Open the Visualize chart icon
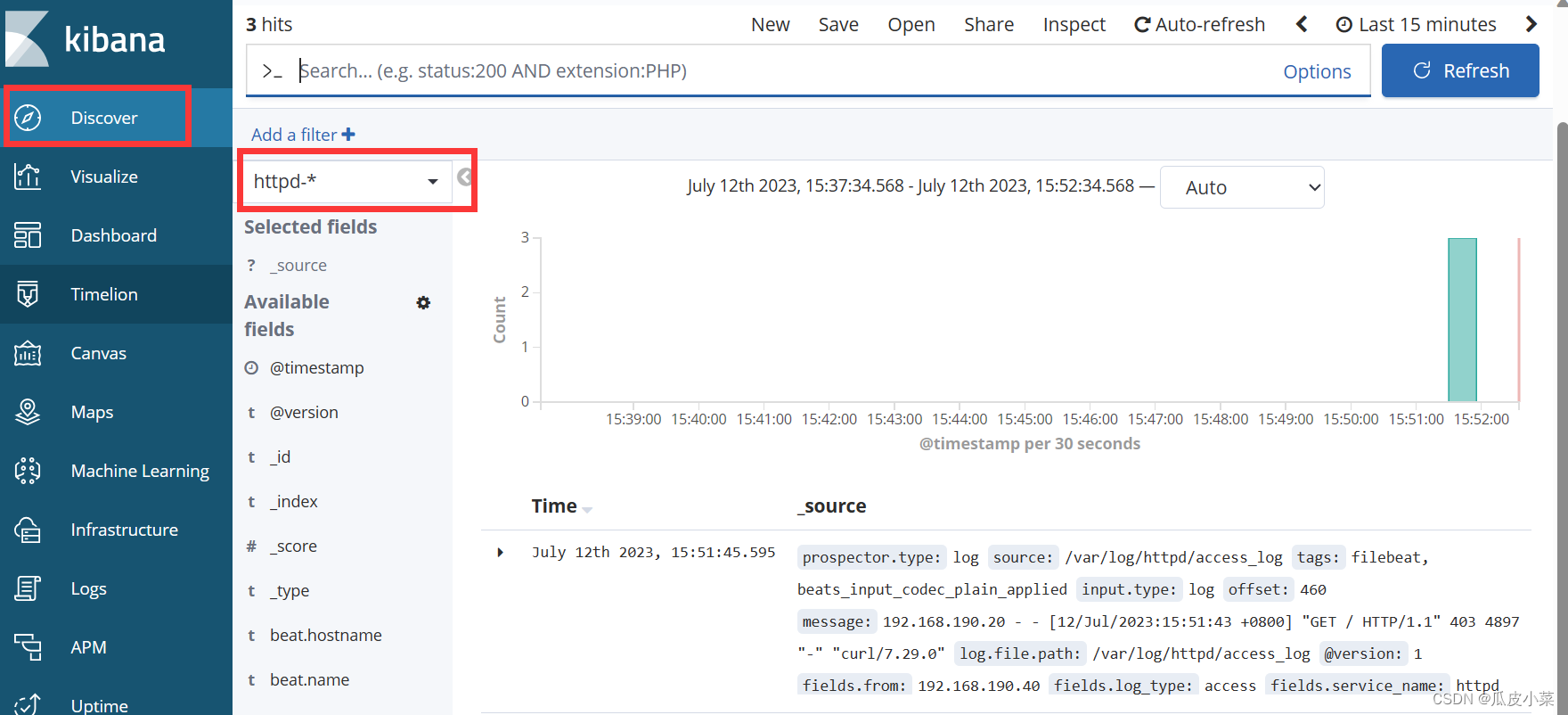The height and width of the screenshot is (715, 1568). pyautogui.click(x=28, y=177)
